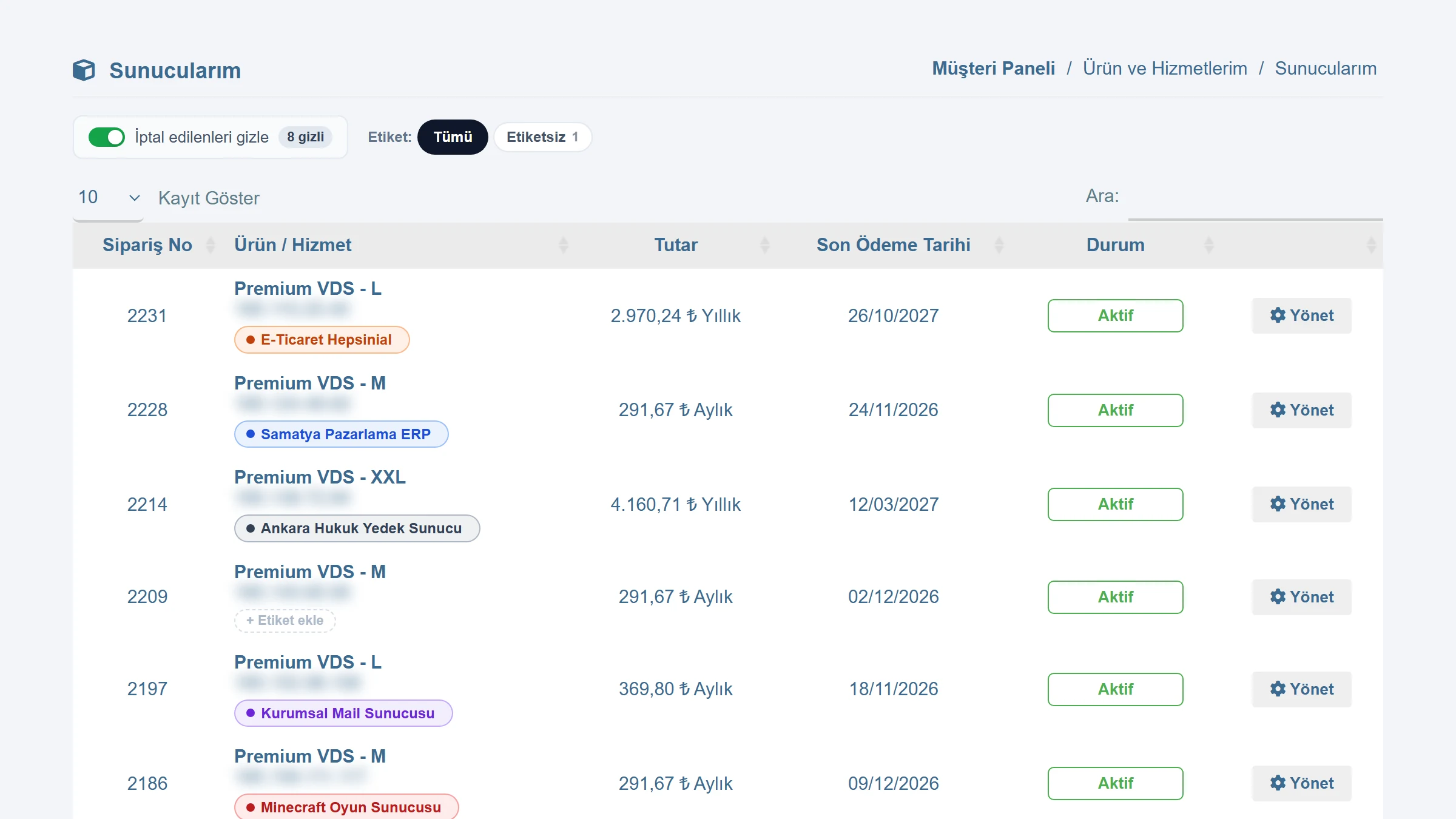Sort by Ürün / Hizmet column arrows
1456x819 pixels.
click(x=563, y=245)
